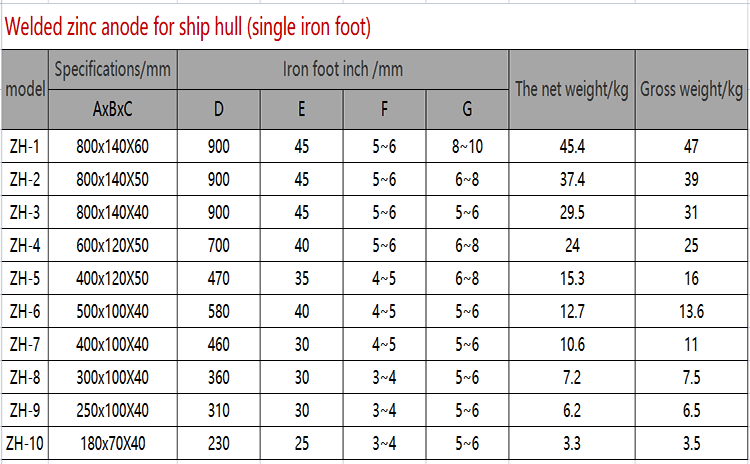The width and height of the screenshot is (750, 464).
Task: Click the red table title text
Action: 189,27
